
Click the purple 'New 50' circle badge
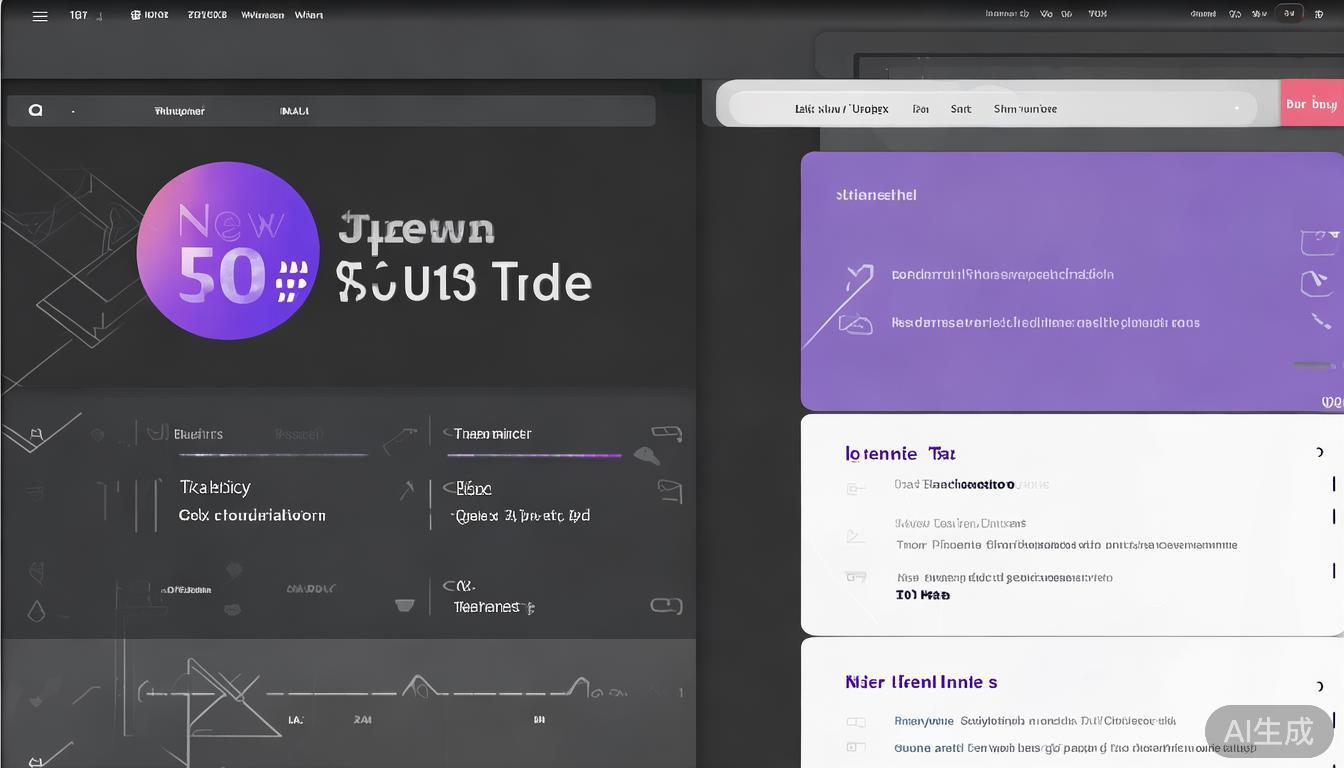click(228, 251)
